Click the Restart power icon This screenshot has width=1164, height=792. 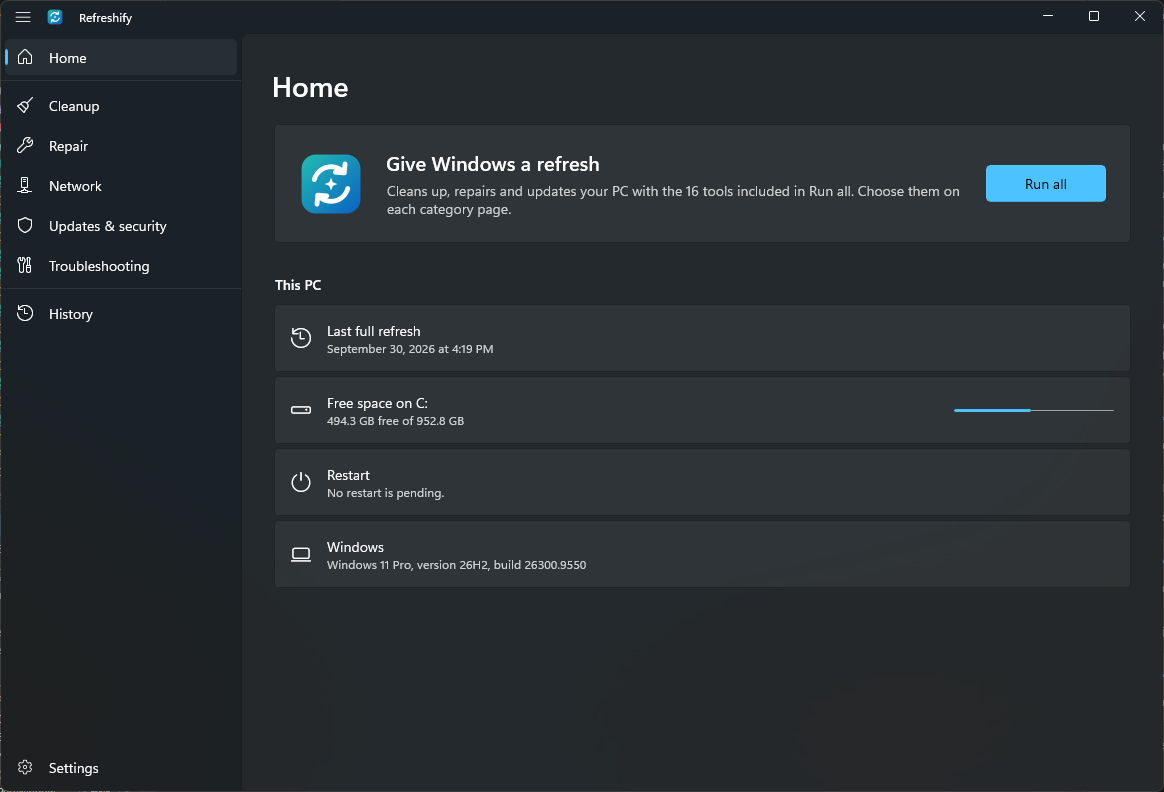(x=301, y=482)
